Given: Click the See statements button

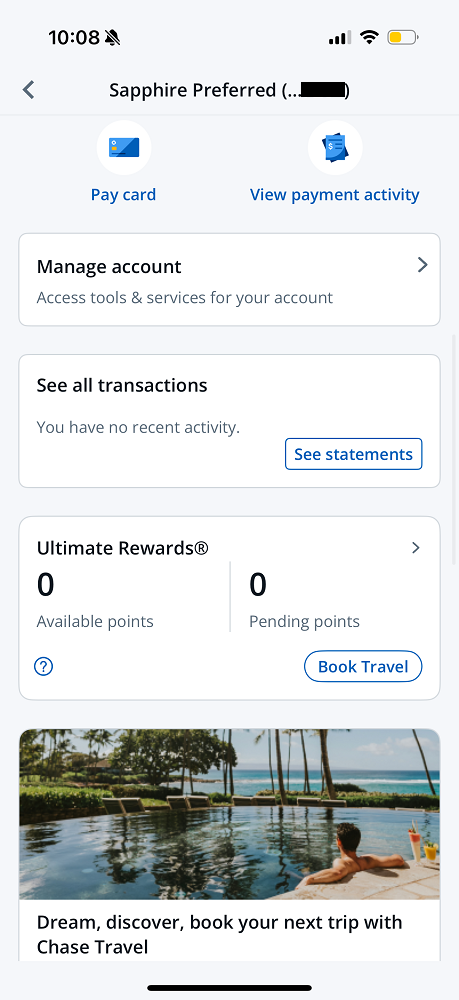Looking at the screenshot, I should (x=353, y=454).
